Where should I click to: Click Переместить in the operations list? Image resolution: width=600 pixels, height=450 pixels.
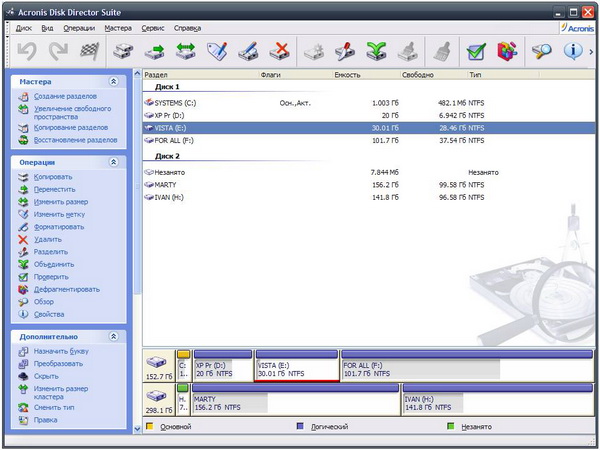[54, 190]
